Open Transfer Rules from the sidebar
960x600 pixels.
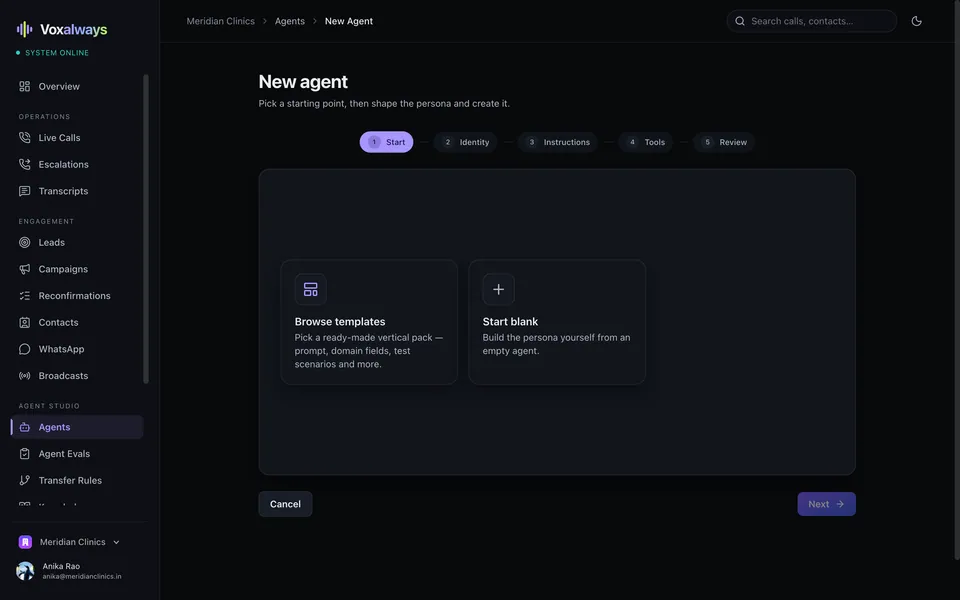pos(70,480)
